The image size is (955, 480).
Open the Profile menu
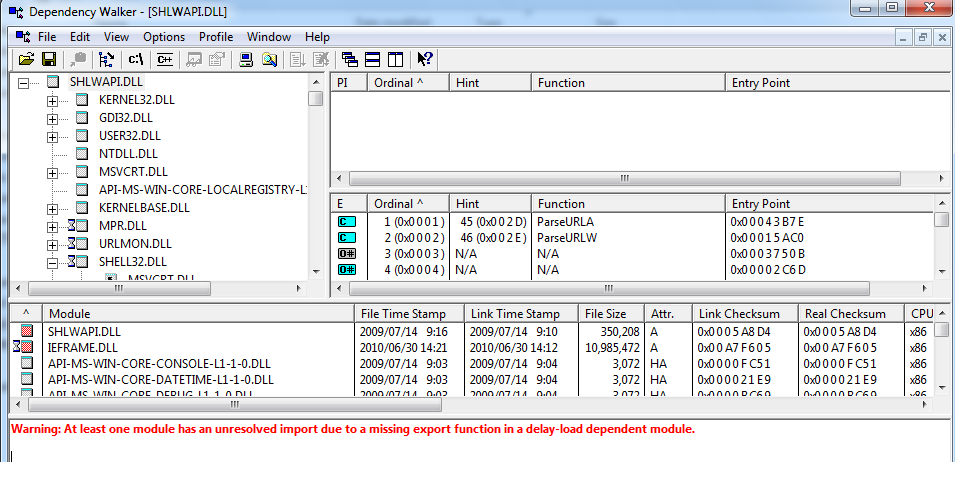[x=215, y=37]
